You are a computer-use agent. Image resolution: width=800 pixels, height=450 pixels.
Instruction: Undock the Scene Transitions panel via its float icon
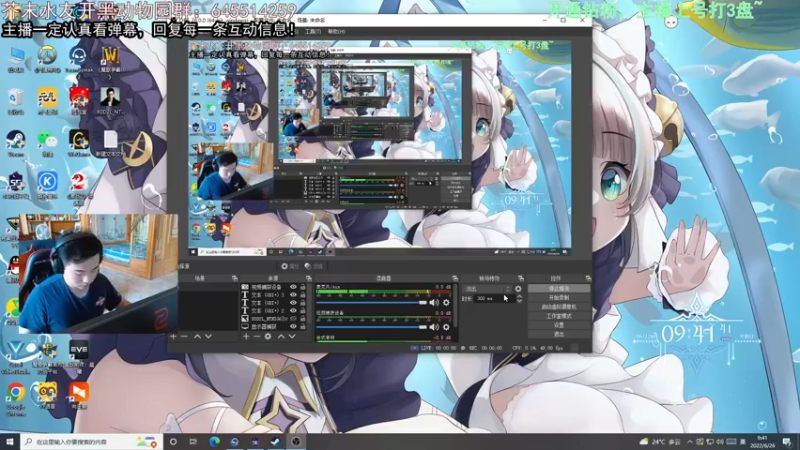click(521, 279)
